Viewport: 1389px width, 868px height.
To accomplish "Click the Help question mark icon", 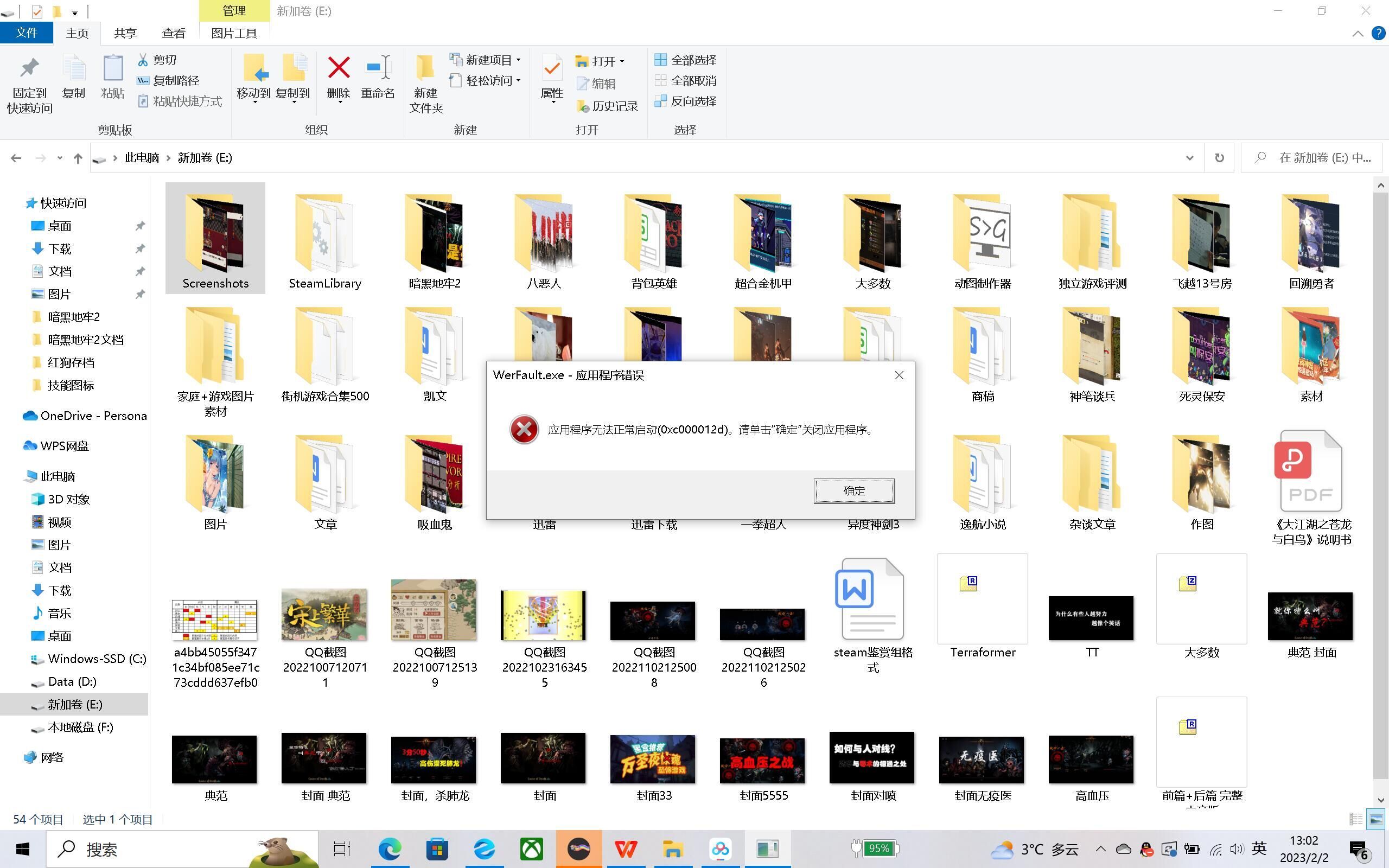I will click(x=1378, y=33).
